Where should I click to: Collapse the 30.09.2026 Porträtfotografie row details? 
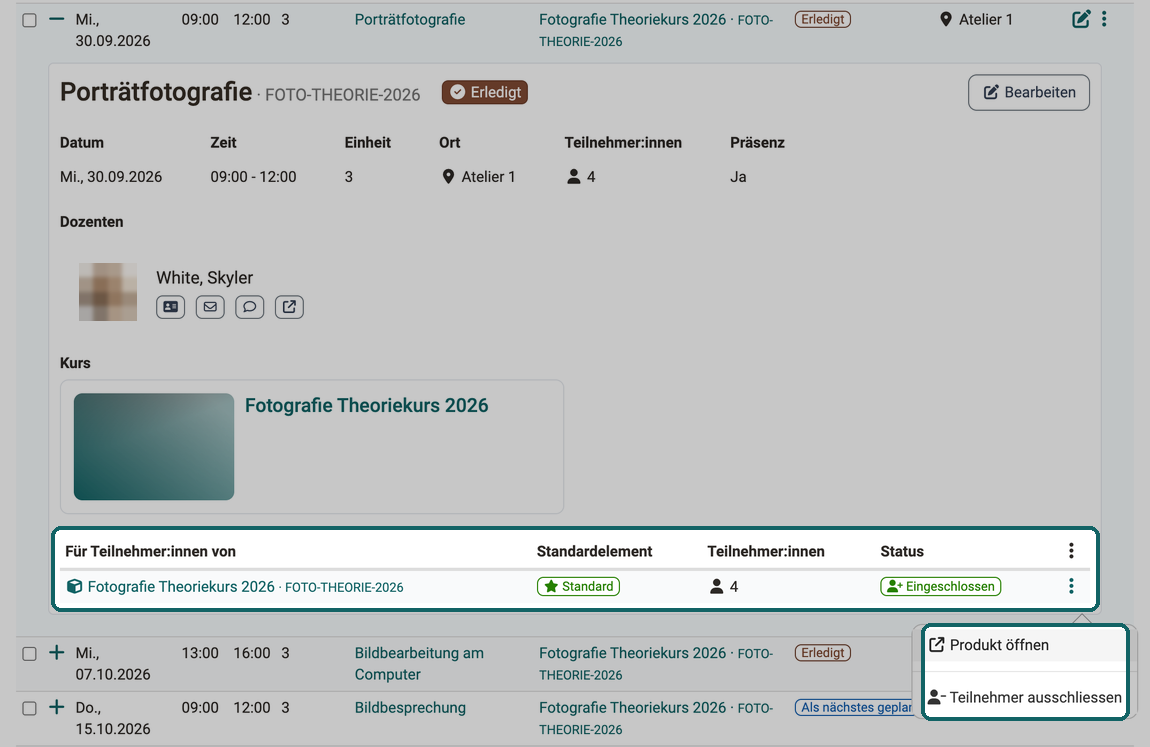coord(56,19)
